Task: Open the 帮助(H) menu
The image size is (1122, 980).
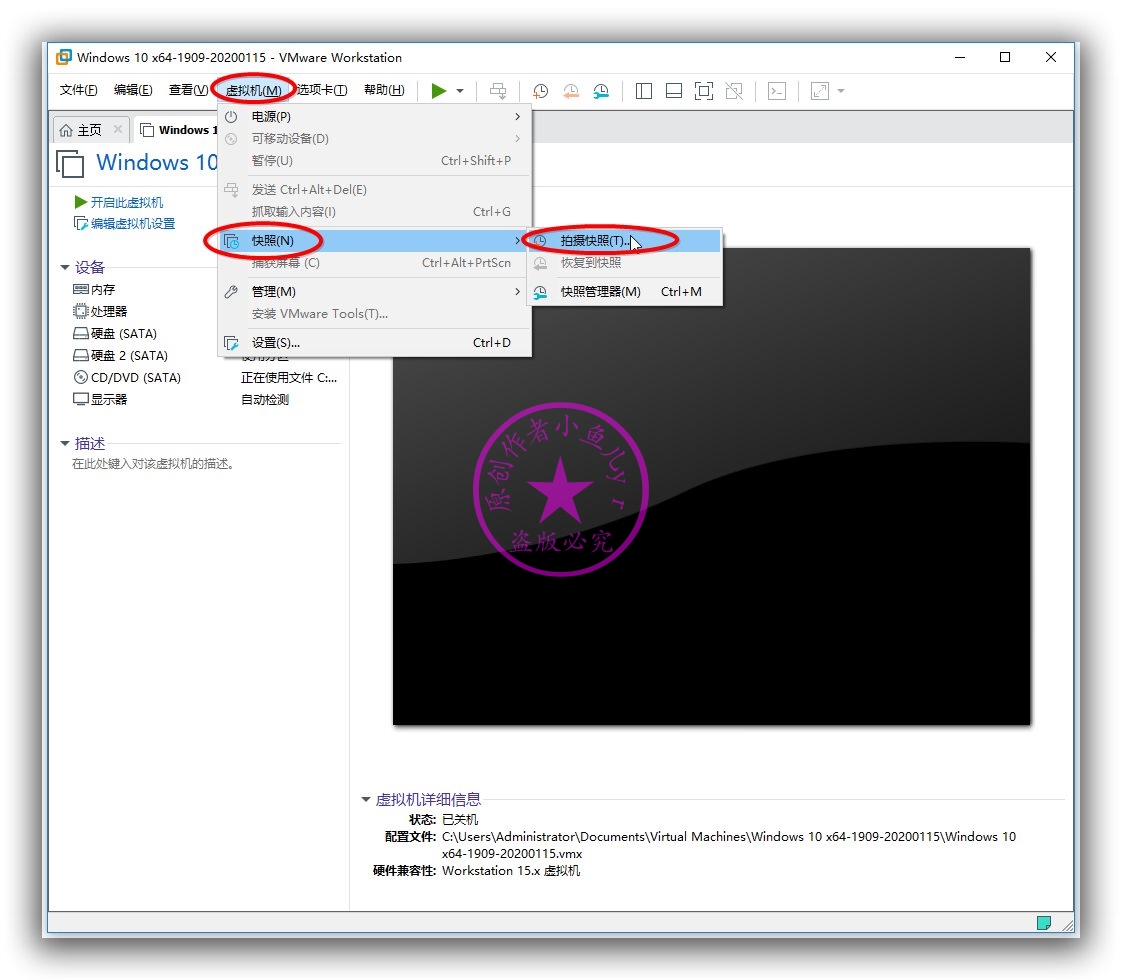Action: [x=384, y=90]
